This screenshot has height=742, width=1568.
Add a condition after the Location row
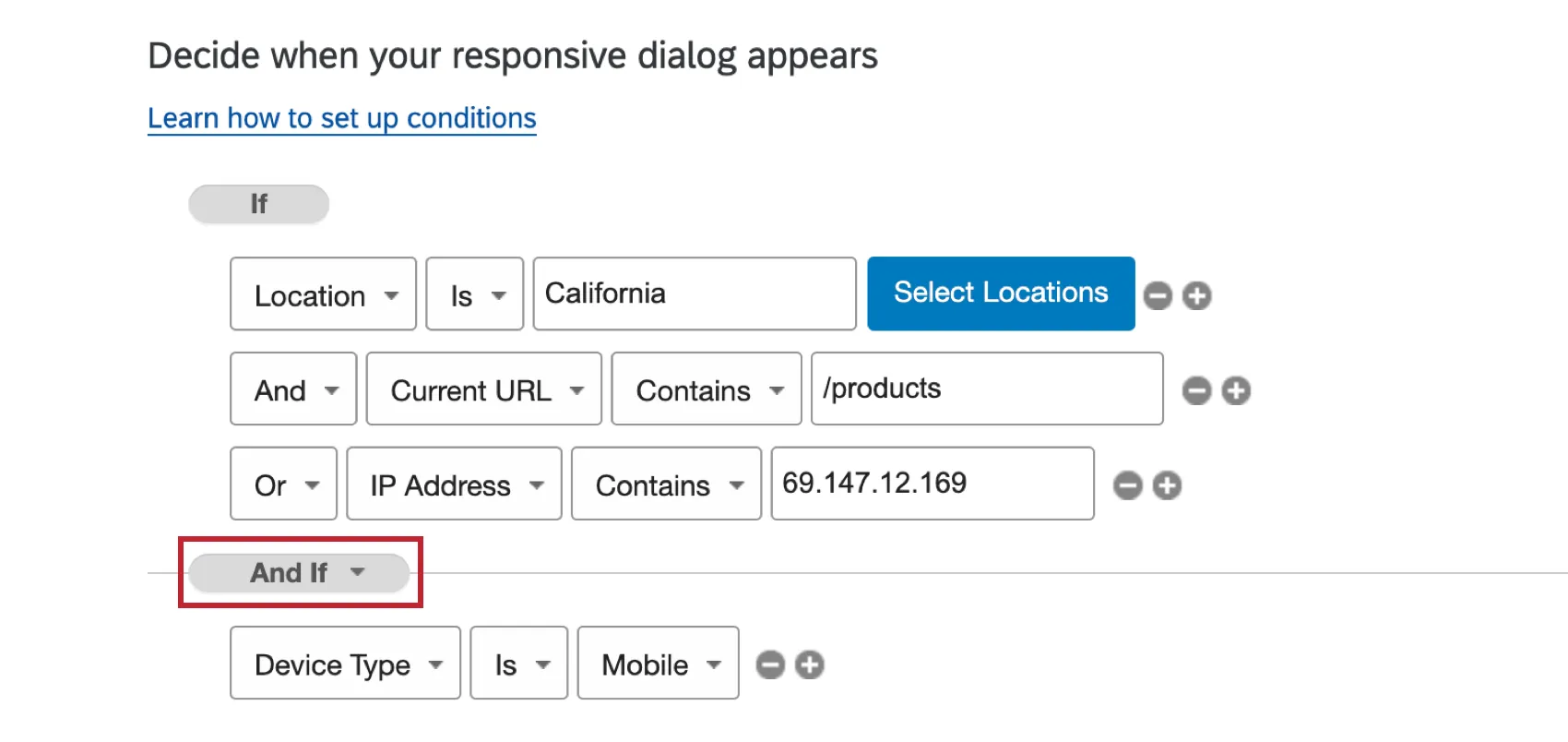click(x=1197, y=296)
